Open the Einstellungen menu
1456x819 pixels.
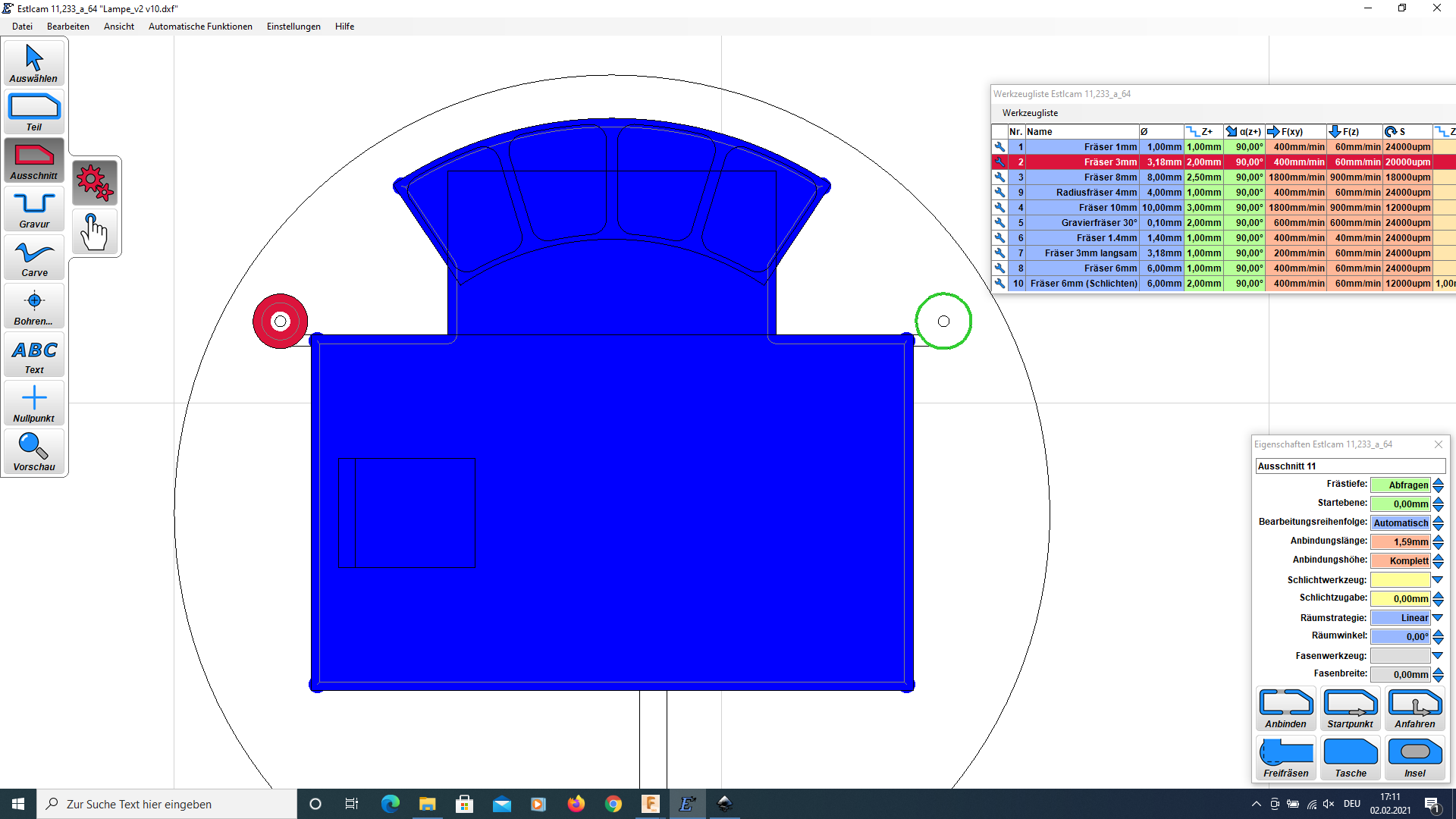(293, 27)
